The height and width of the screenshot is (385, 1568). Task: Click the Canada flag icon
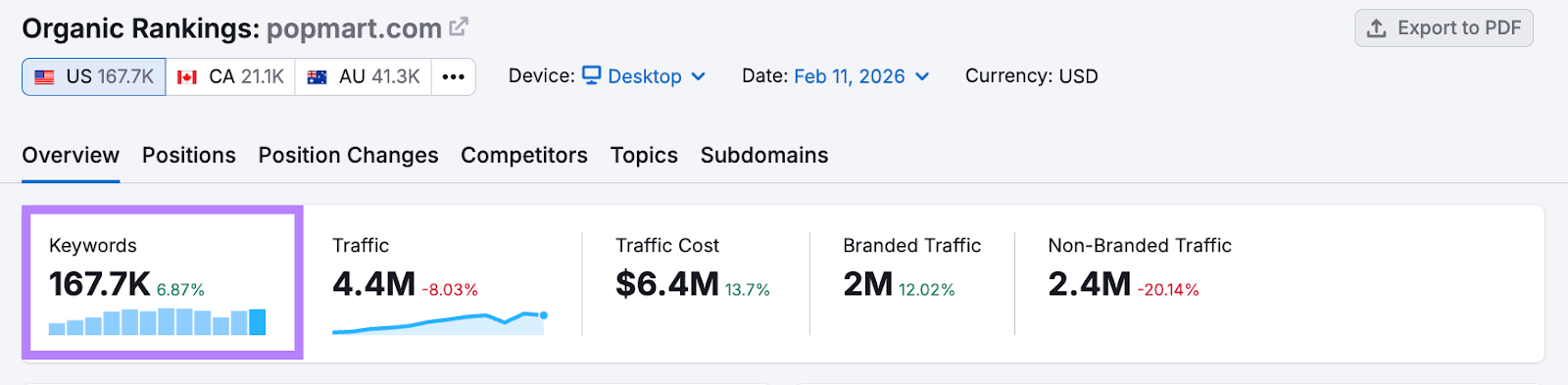click(187, 77)
